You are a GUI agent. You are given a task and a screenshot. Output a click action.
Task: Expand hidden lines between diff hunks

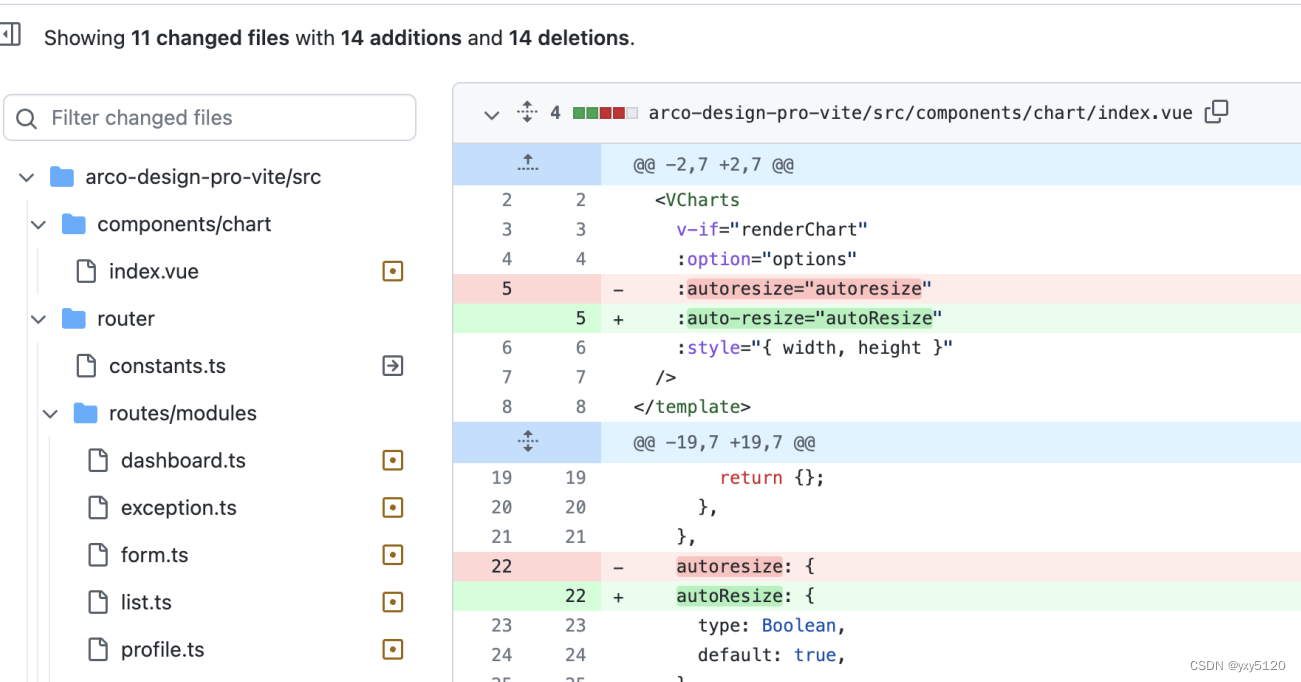coord(527,442)
